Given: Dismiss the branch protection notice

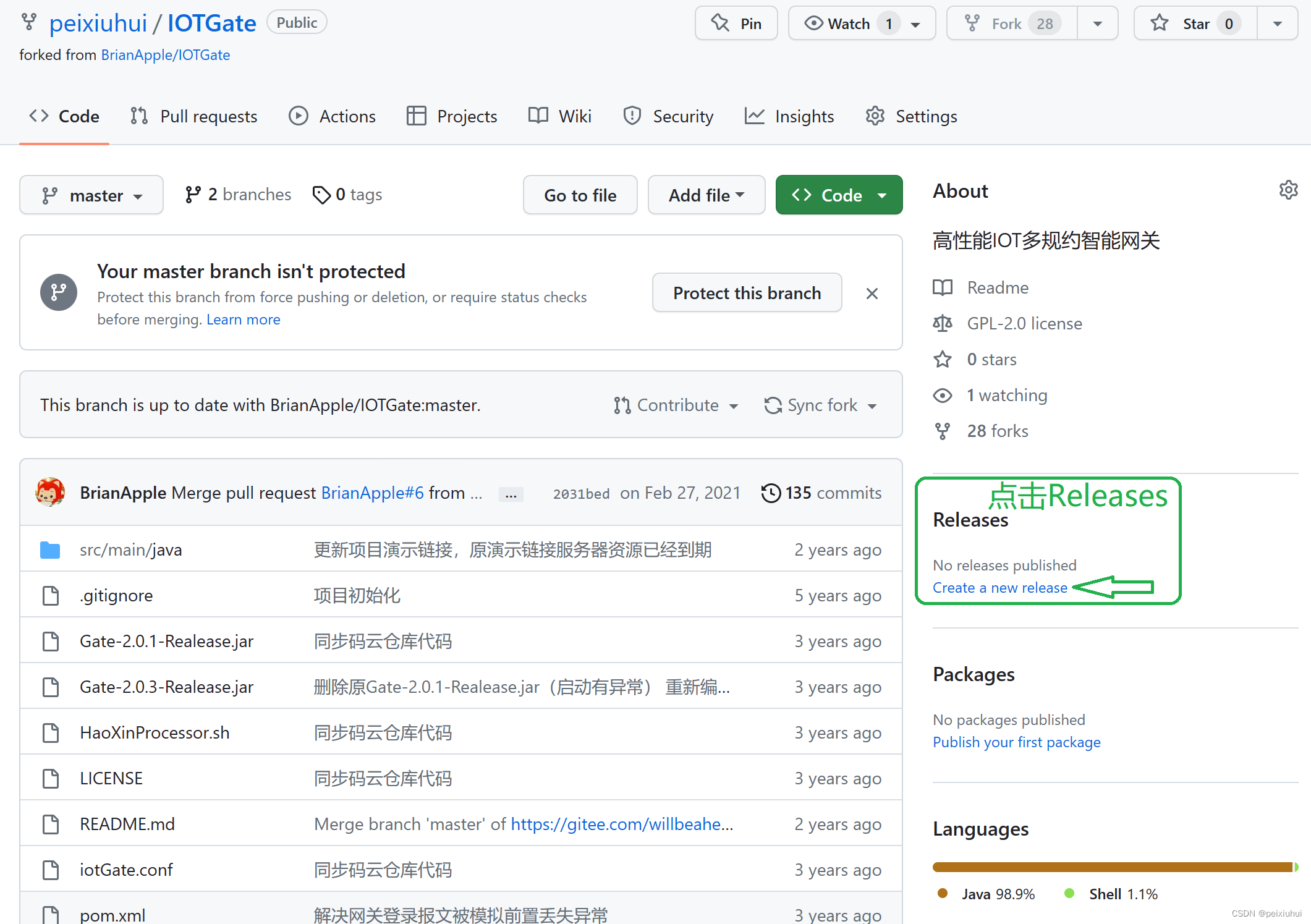Looking at the screenshot, I should click(872, 294).
